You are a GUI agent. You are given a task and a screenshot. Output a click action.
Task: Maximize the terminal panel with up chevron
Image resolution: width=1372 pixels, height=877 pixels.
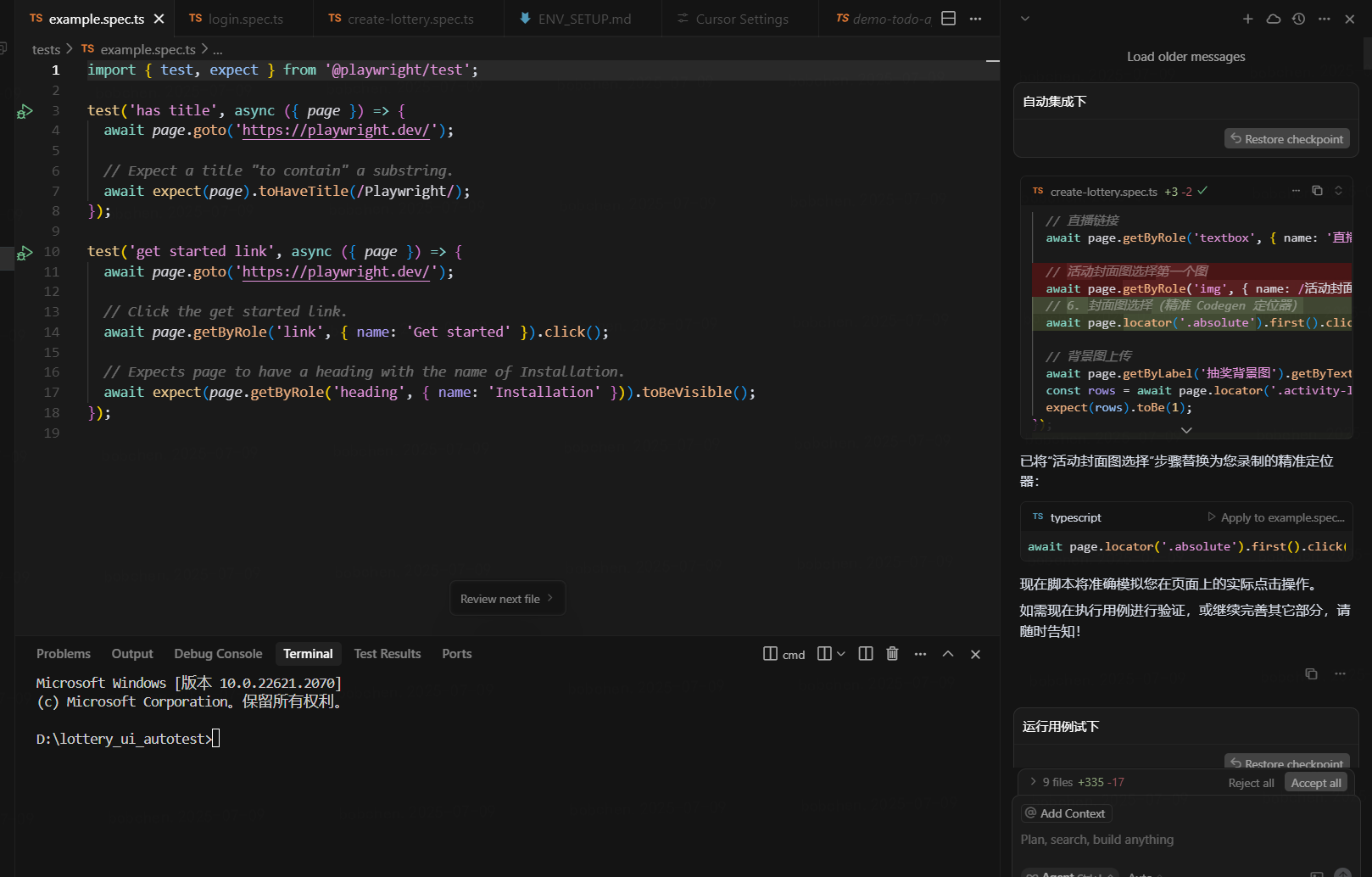pos(948,654)
